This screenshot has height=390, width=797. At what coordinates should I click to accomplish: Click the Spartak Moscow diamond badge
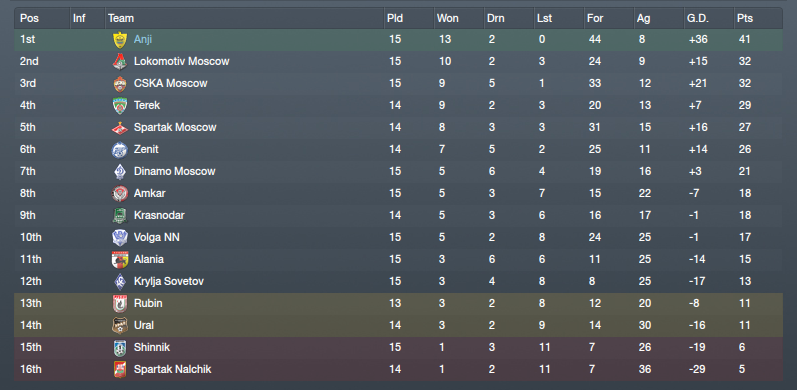[x=120, y=128]
